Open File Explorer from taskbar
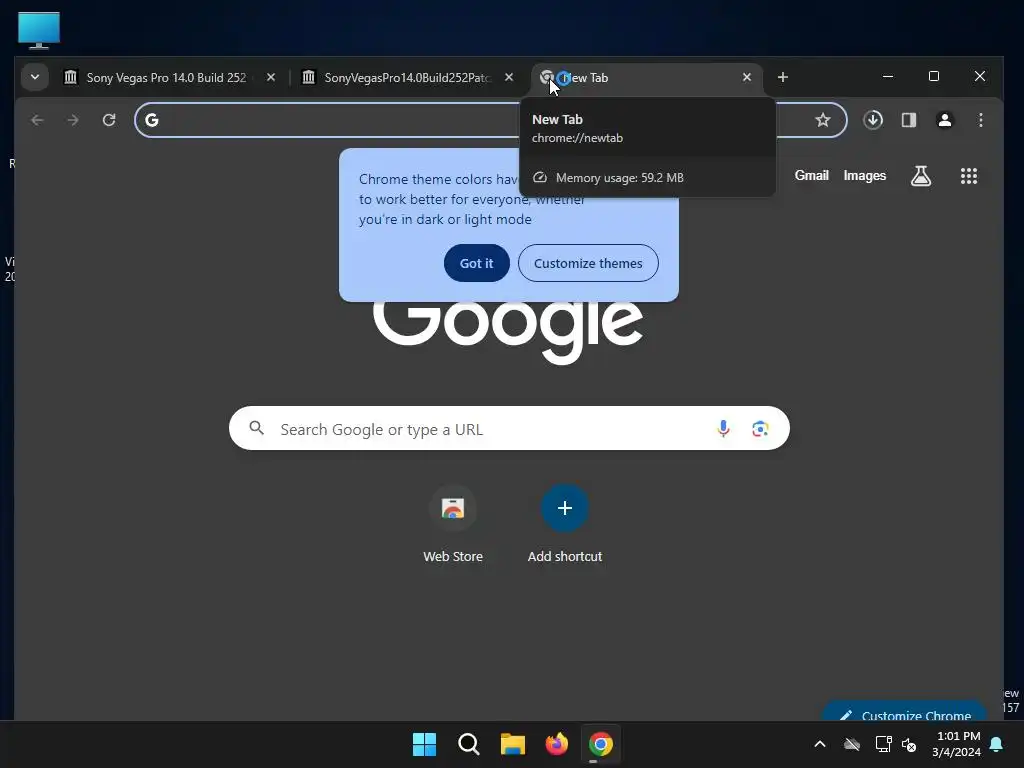This screenshot has width=1024, height=768. point(513,744)
